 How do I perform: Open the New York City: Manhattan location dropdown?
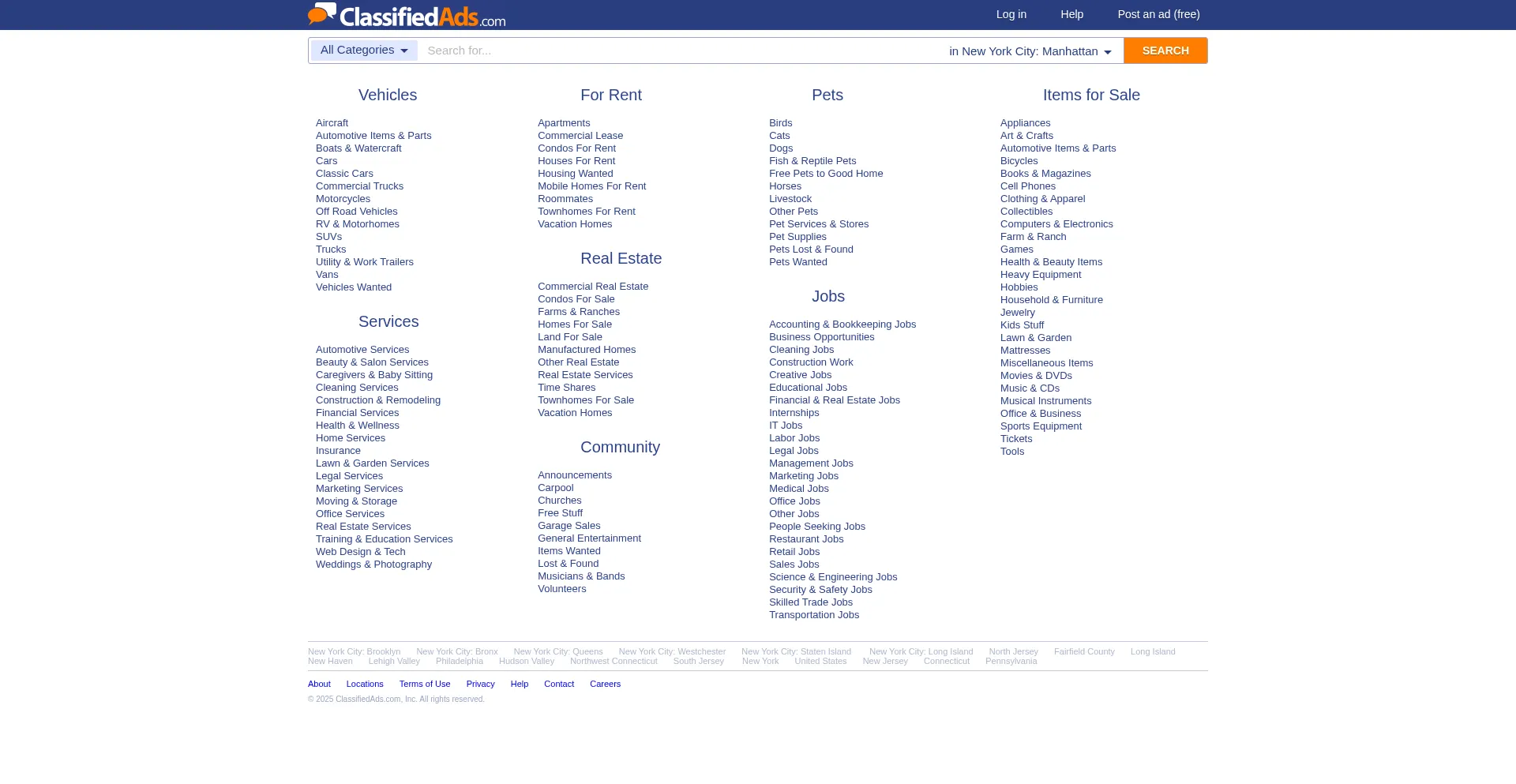pyautogui.click(x=1030, y=51)
